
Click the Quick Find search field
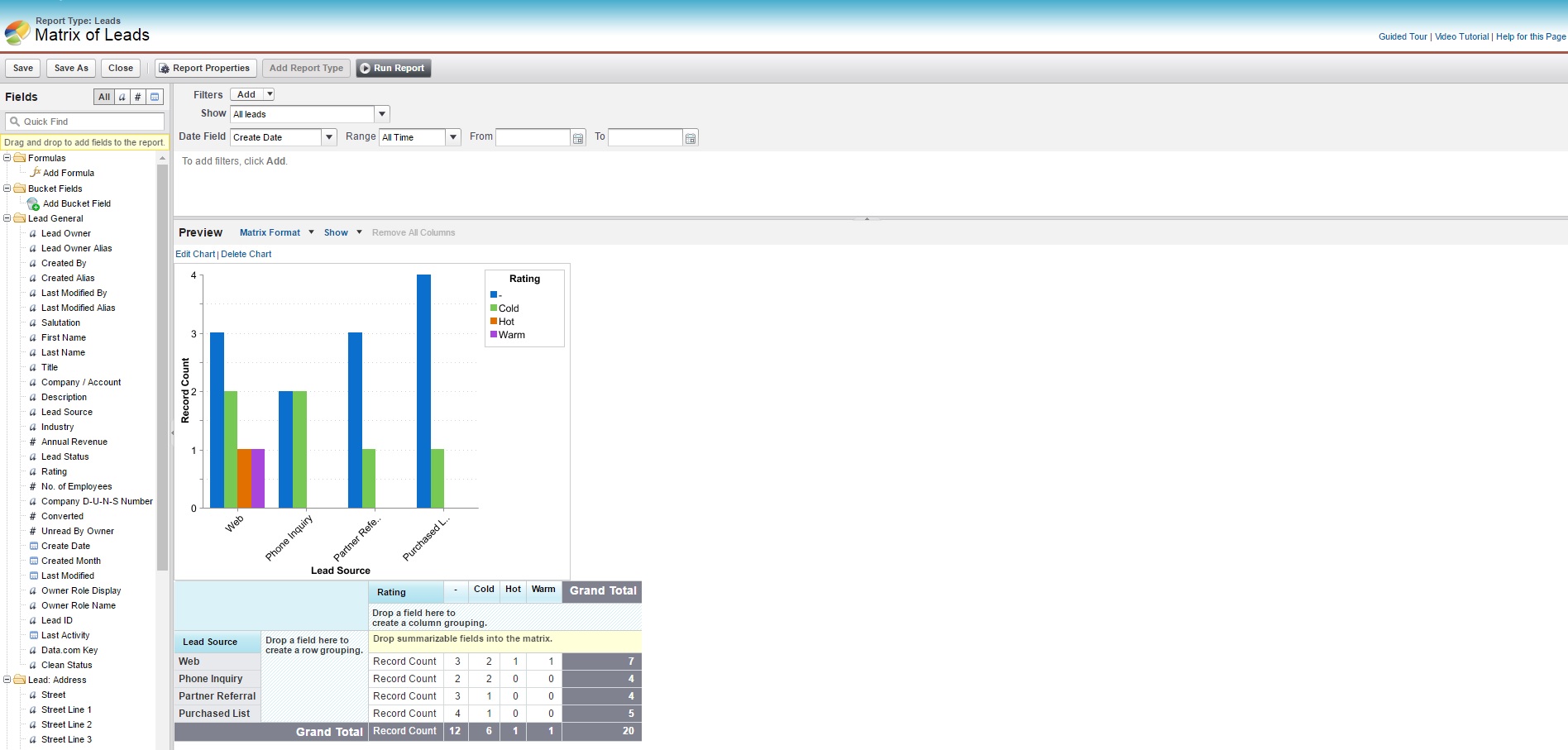[85, 122]
